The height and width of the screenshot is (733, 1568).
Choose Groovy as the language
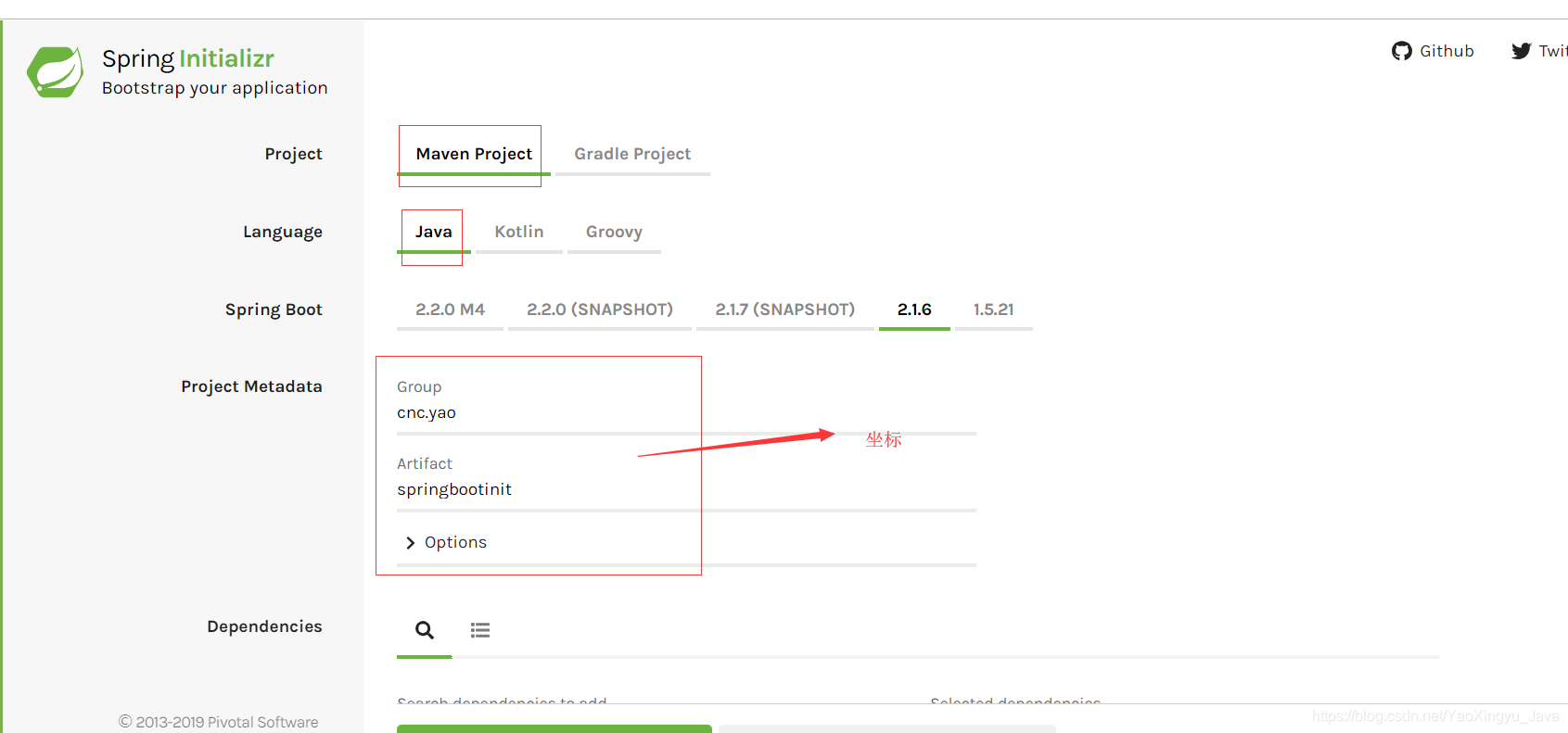pos(614,232)
